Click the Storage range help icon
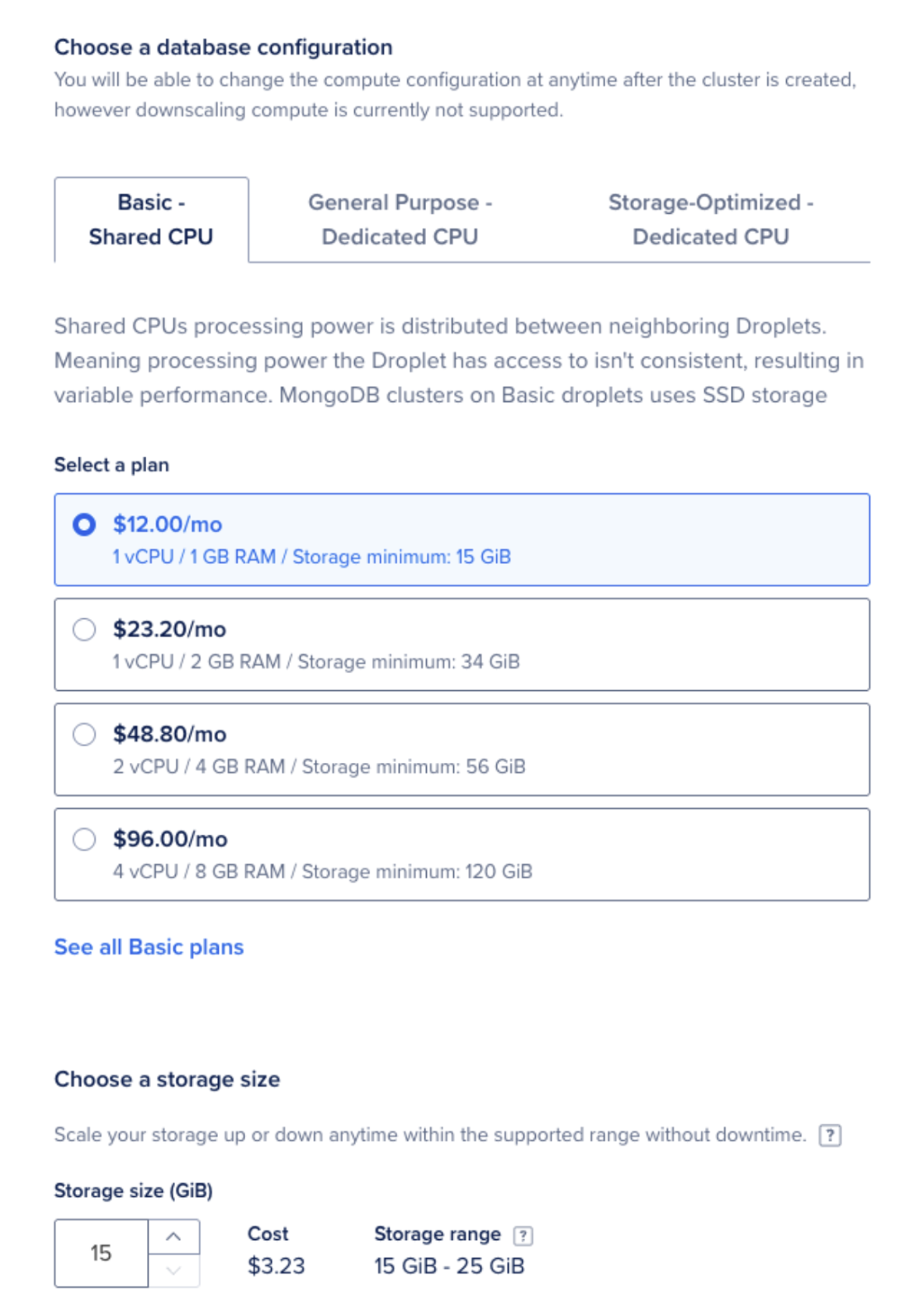The image size is (905, 1316). 523,1235
